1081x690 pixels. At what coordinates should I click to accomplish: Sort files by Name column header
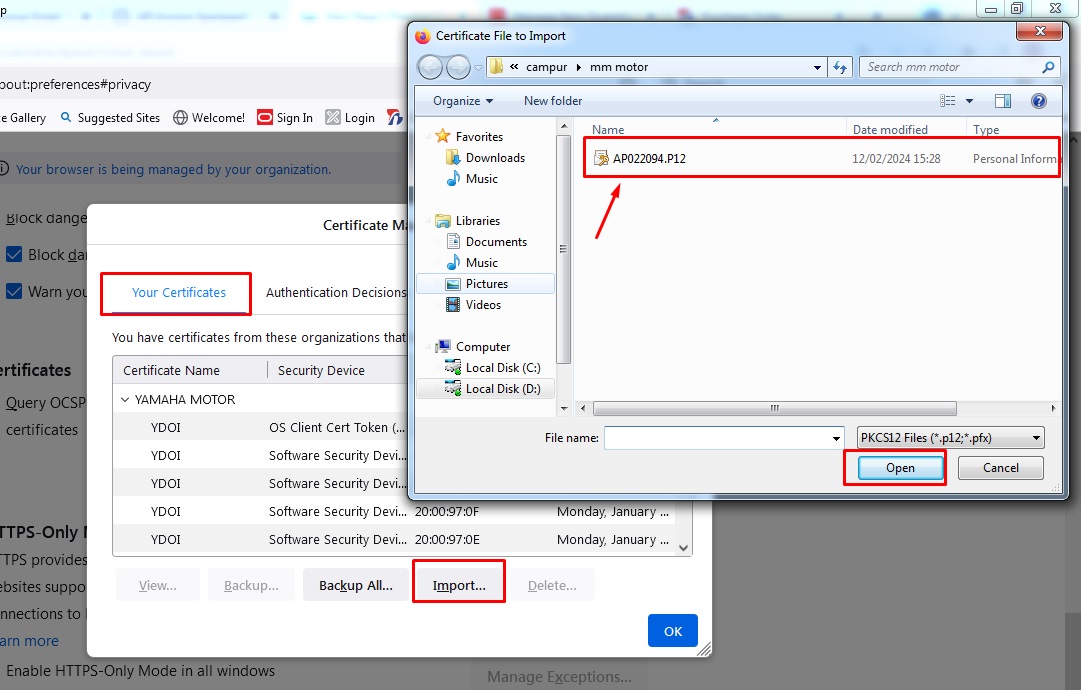click(x=607, y=130)
